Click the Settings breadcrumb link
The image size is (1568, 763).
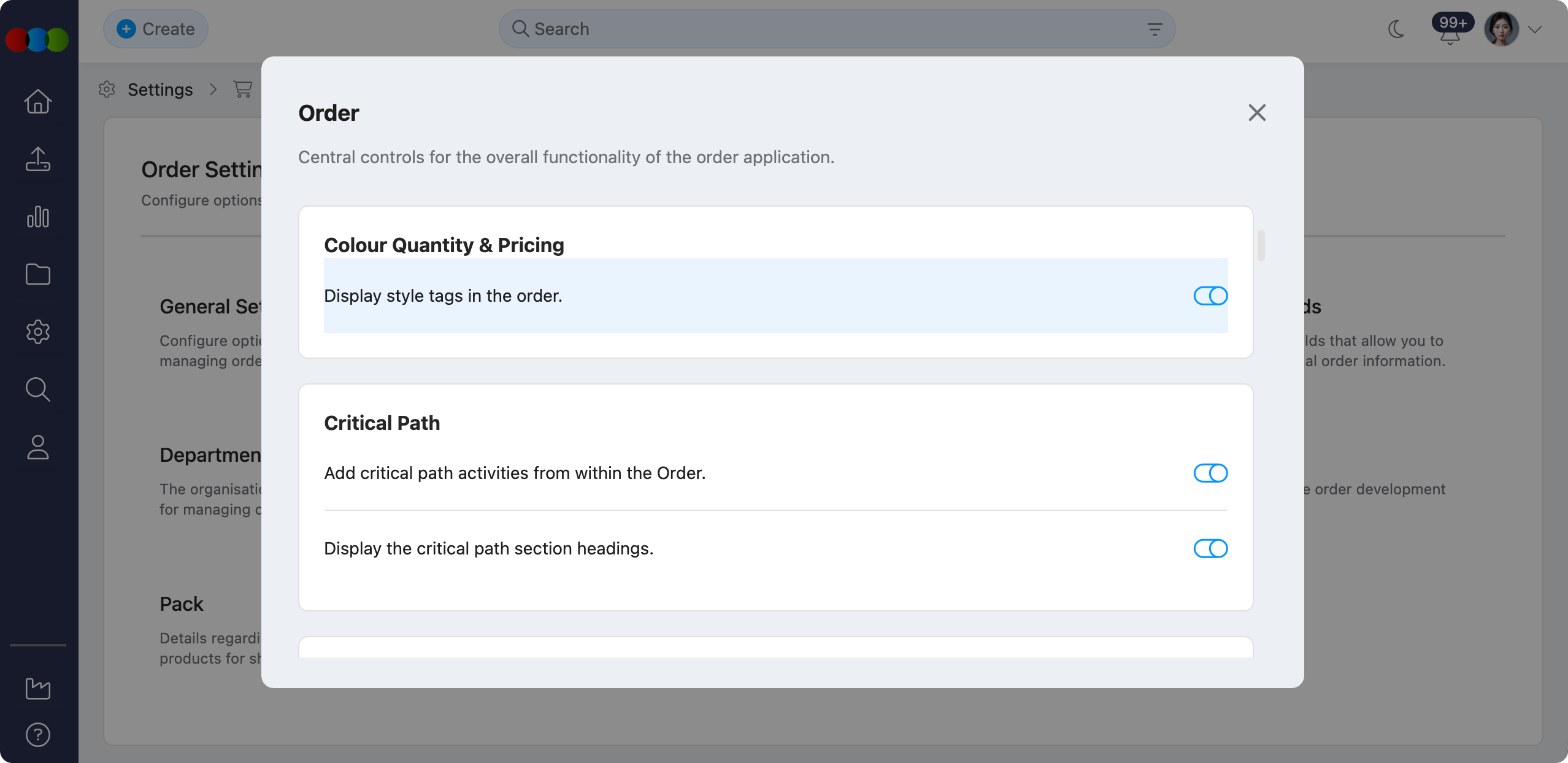click(x=160, y=90)
